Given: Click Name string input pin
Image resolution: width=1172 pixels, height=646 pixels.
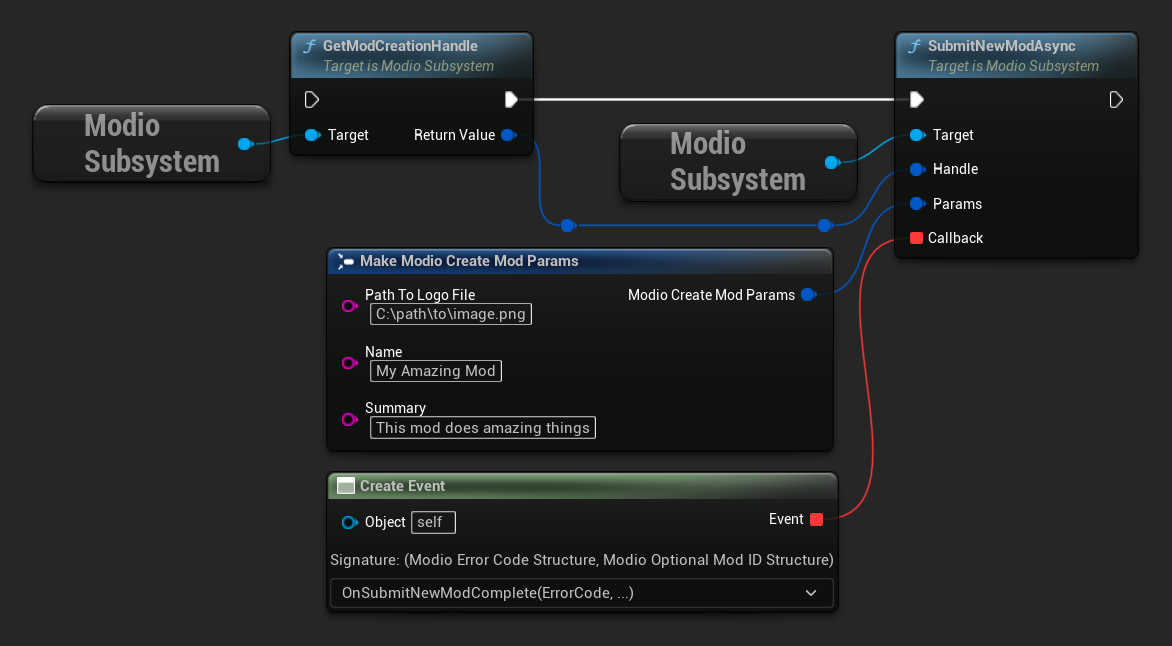Looking at the screenshot, I should (349, 363).
